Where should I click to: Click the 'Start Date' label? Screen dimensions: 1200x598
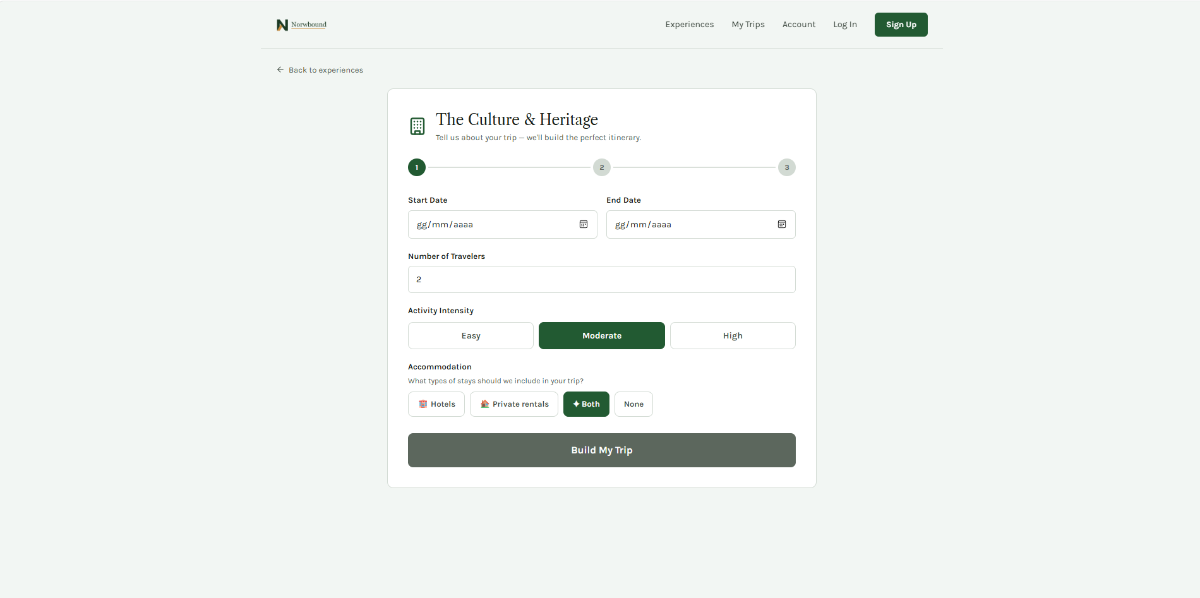click(x=428, y=201)
